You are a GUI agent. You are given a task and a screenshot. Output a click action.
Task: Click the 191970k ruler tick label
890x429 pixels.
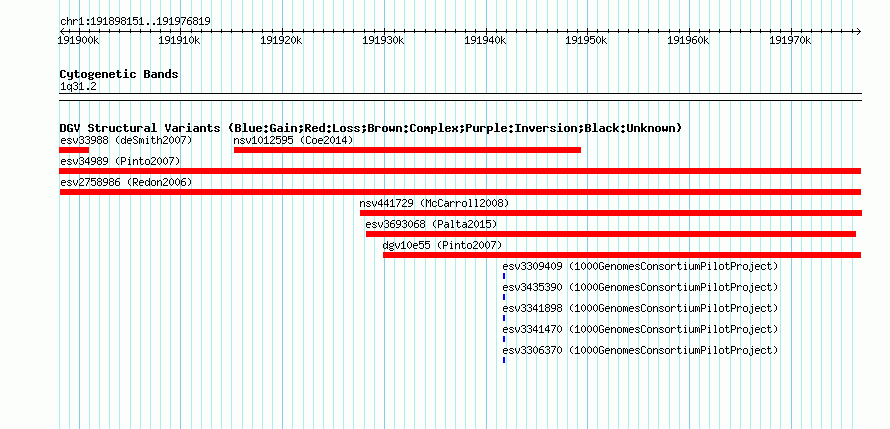(x=790, y=41)
